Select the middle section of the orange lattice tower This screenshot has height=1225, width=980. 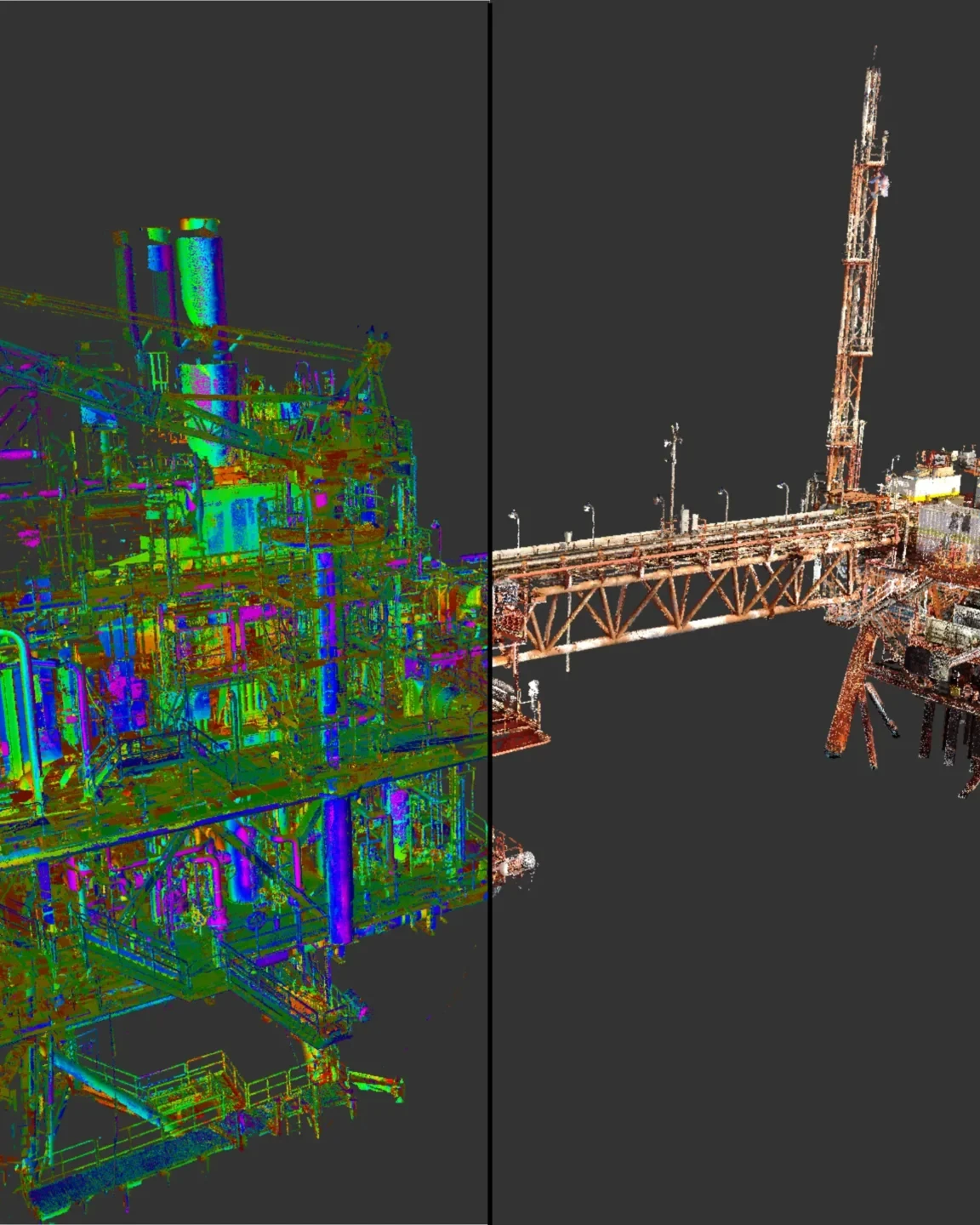[x=857, y=289]
